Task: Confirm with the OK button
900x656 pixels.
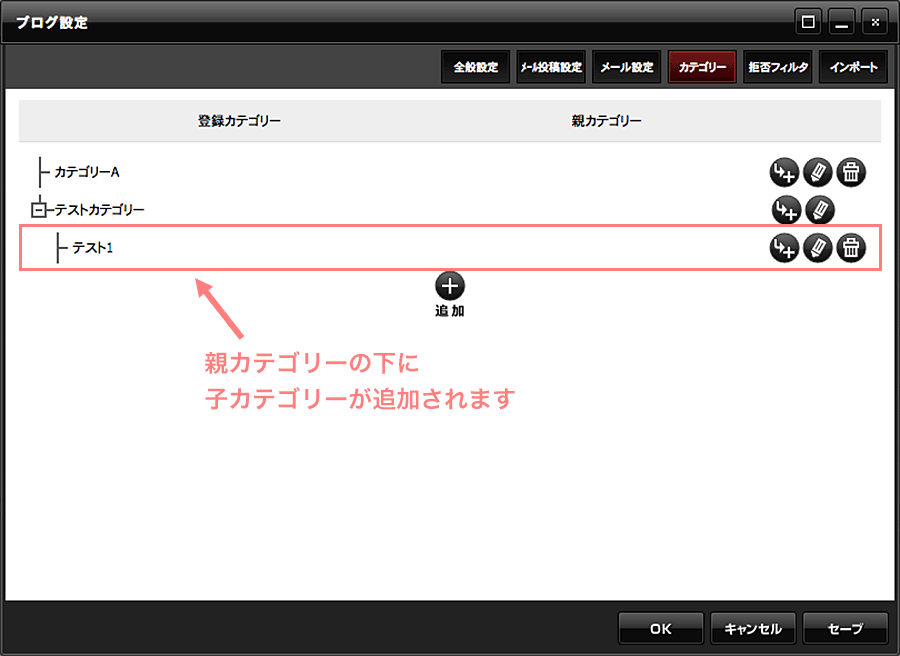Action: (x=661, y=628)
